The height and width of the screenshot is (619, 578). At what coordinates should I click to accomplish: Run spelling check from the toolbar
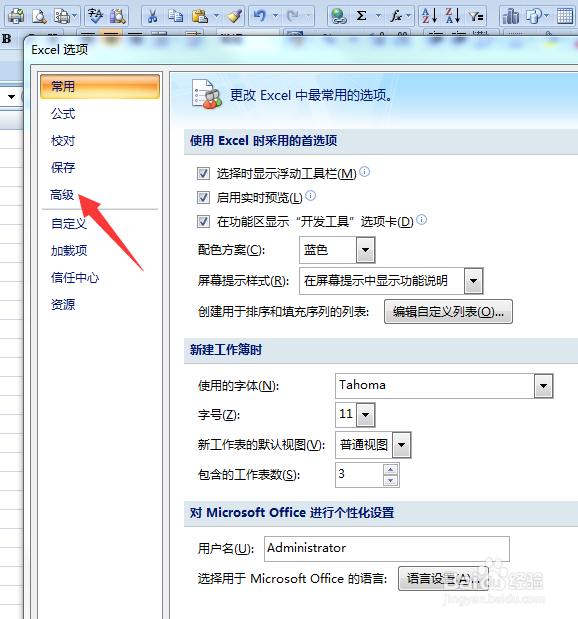[95, 16]
